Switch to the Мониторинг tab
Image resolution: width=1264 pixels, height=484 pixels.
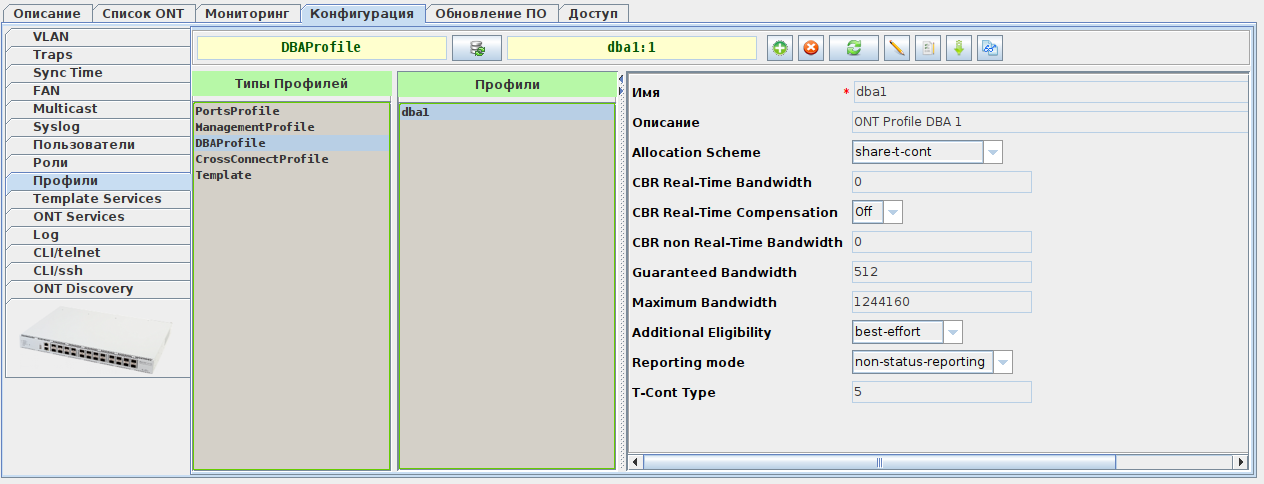coord(247,14)
